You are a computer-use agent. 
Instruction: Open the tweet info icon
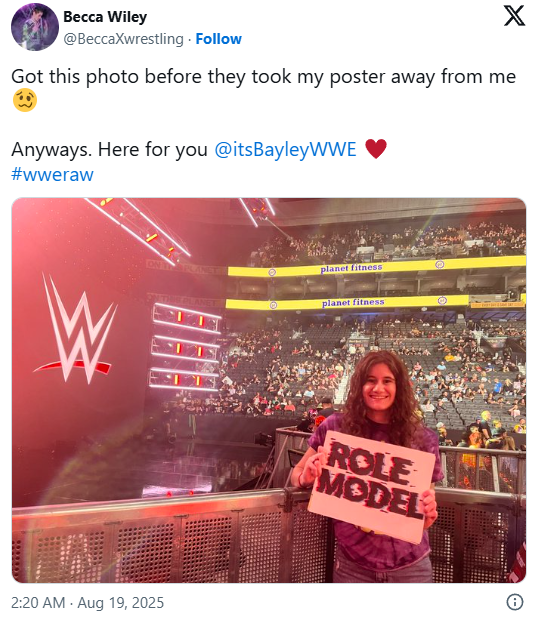[x=515, y=602]
